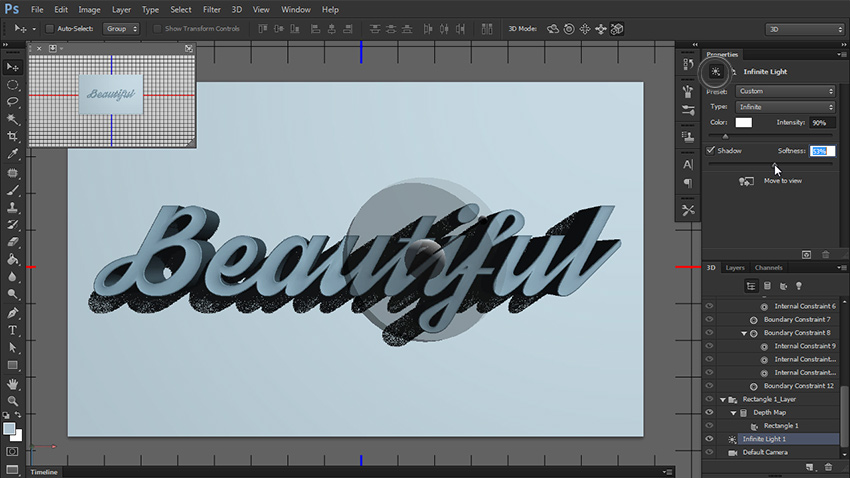Select Default Camera in 3D panel
The height and width of the screenshot is (478, 850).
click(766, 452)
